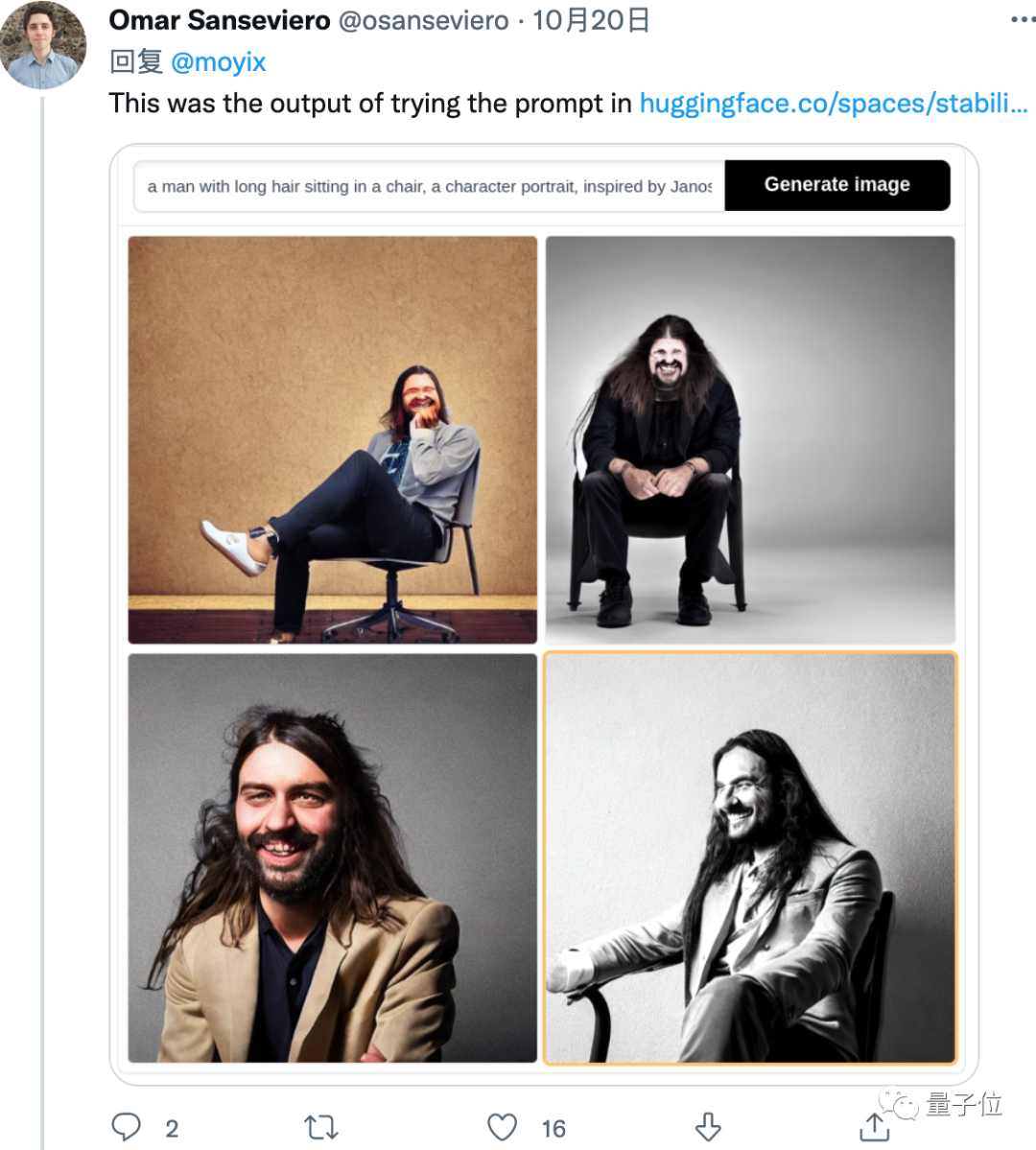Open image of man in black suit

tap(749, 439)
